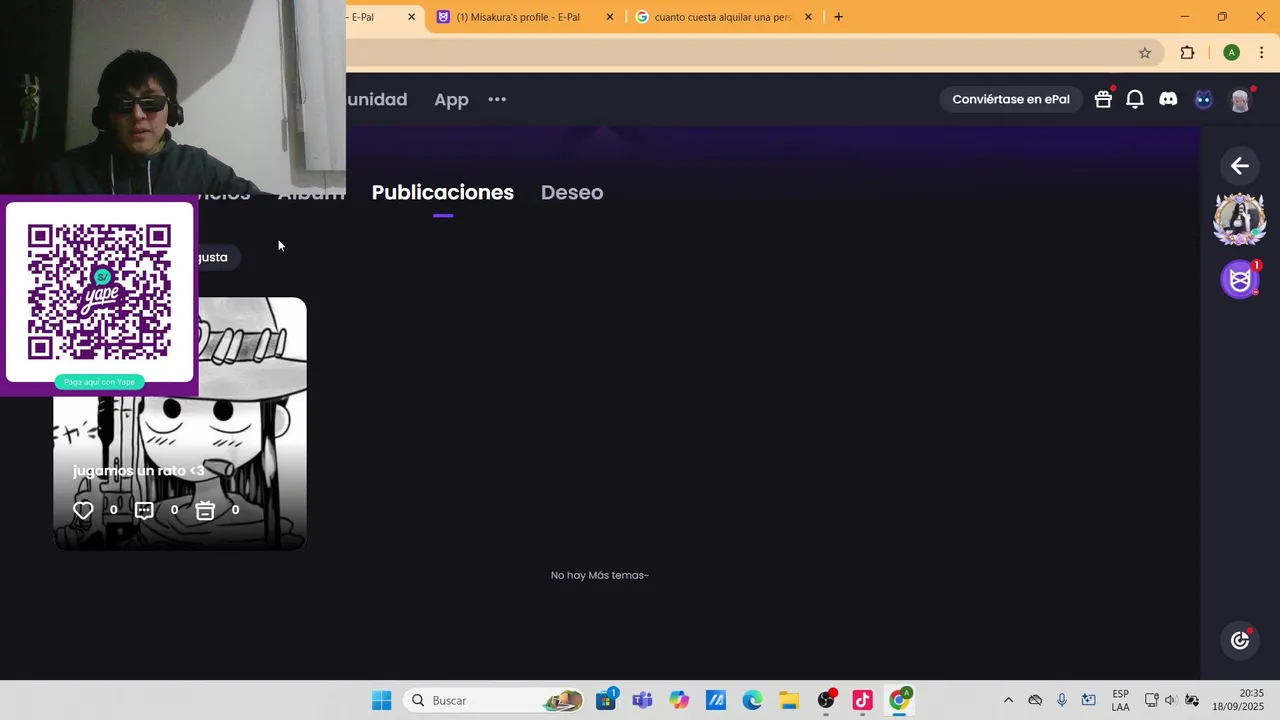Like the 'jugamos un rato' post
The image size is (1280, 720).
[x=83, y=510]
